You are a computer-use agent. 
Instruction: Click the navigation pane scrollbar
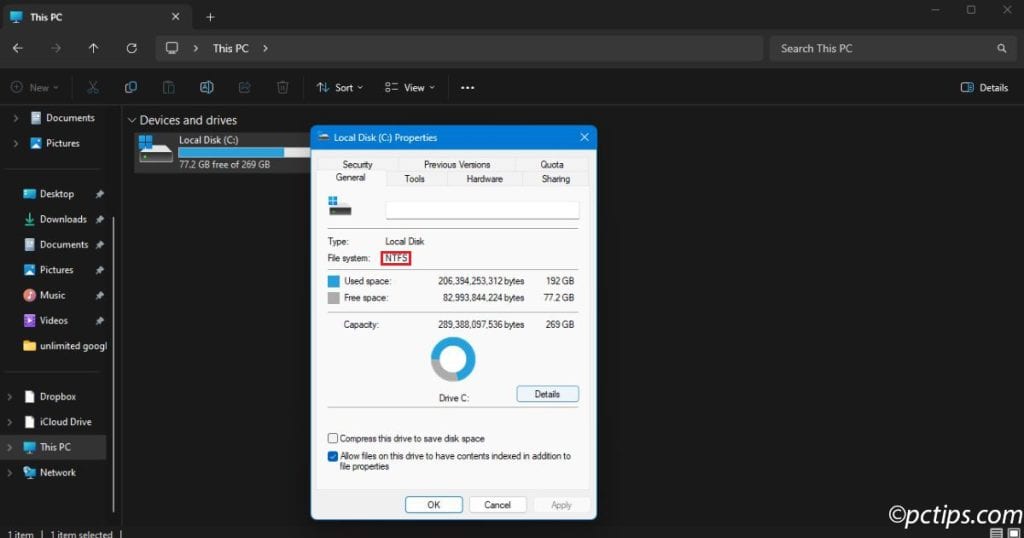pyautogui.click(x=114, y=364)
